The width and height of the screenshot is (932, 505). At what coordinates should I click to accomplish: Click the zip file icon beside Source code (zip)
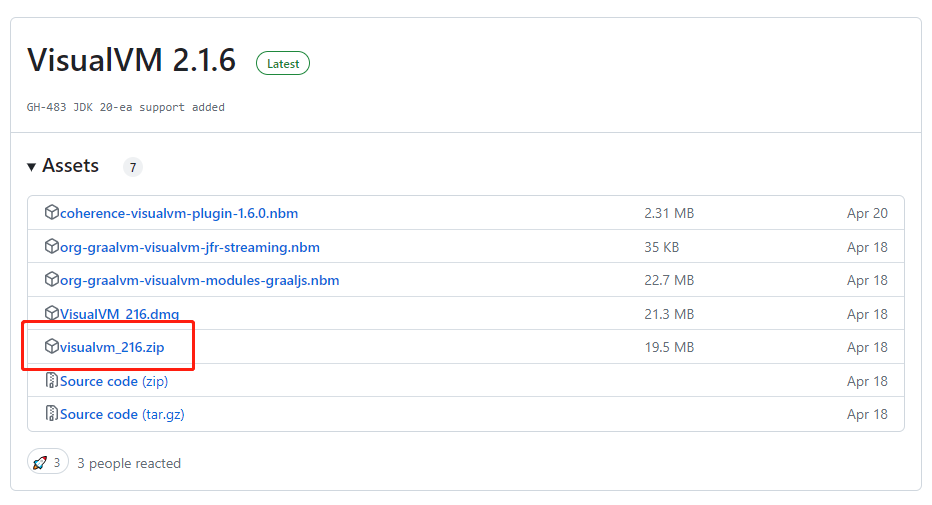pyautogui.click(x=52, y=380)
